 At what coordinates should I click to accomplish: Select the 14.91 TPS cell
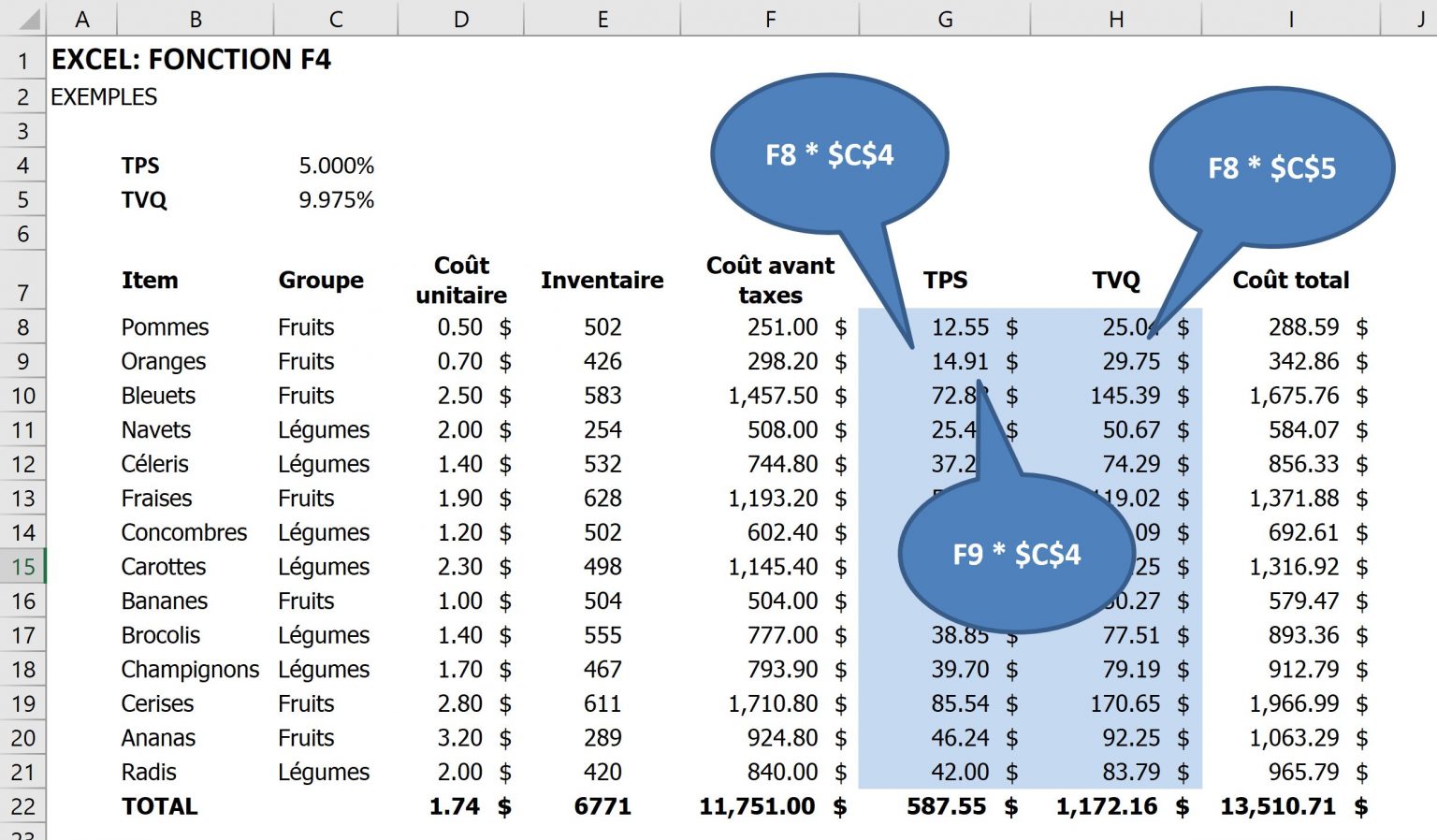945,361
